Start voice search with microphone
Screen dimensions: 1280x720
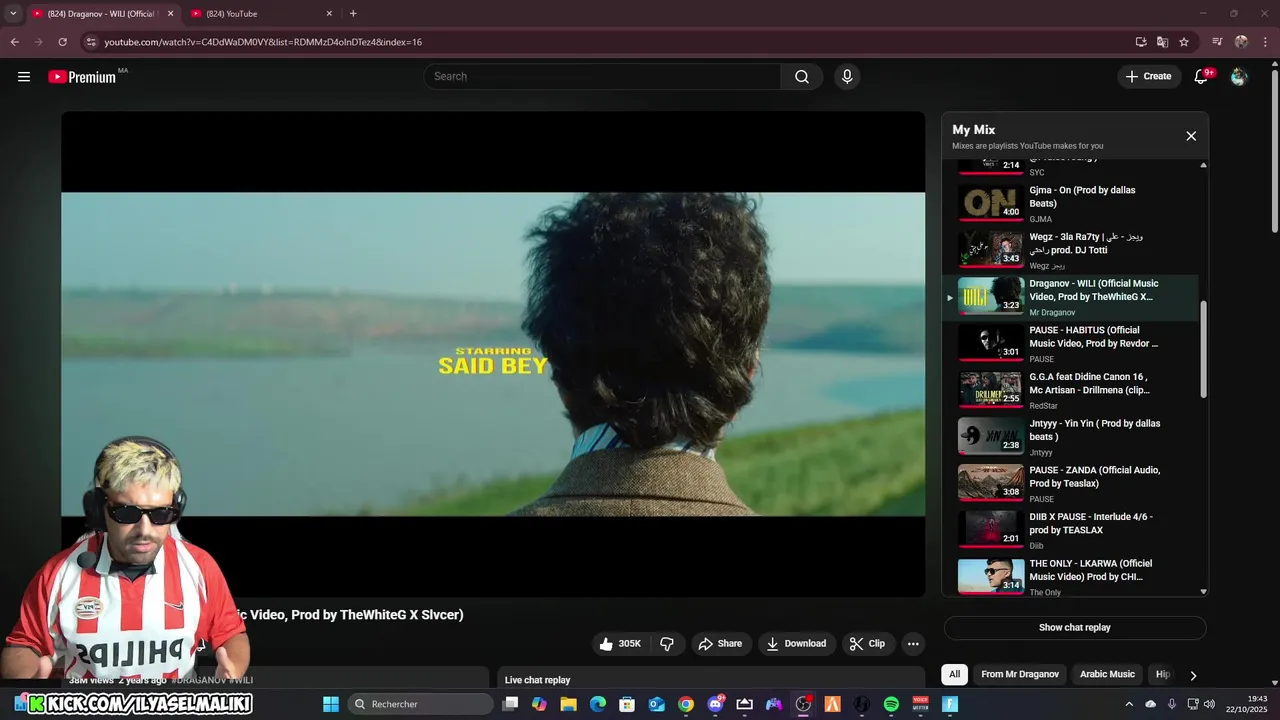[x=847, y=77]
